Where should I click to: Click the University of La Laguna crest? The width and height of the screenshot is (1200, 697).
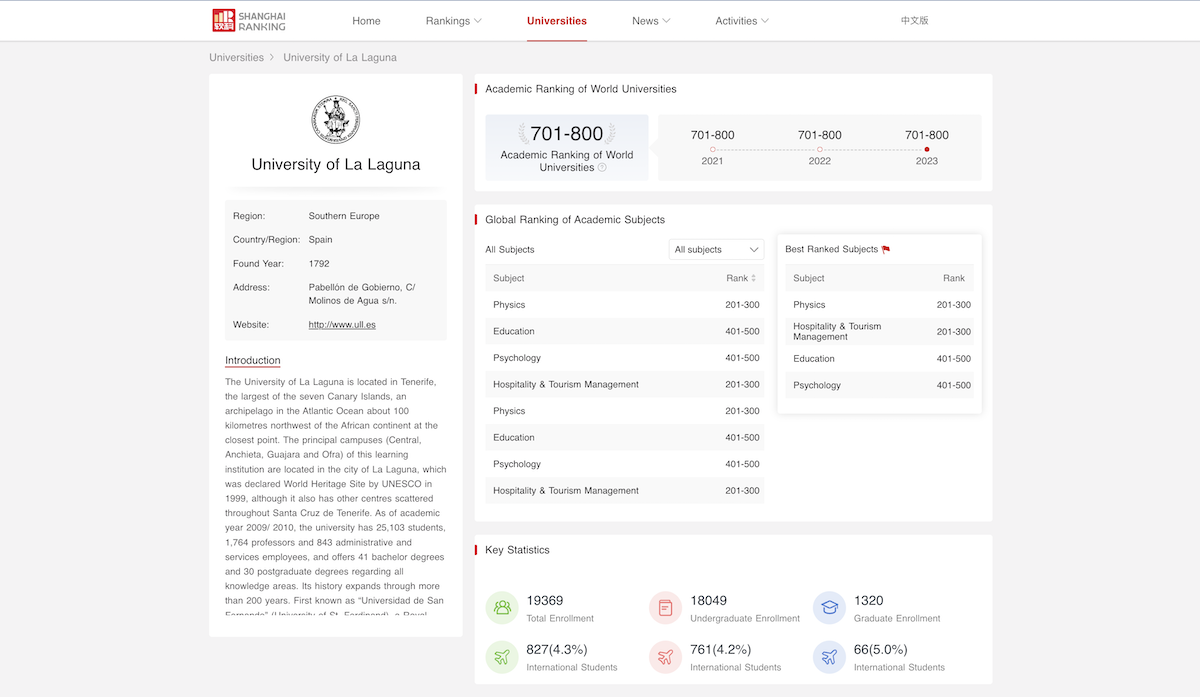[336, 120]
